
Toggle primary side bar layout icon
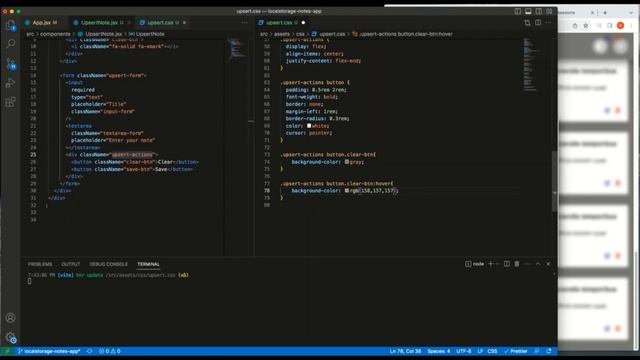pyautogui.click(x=518, y=11)
